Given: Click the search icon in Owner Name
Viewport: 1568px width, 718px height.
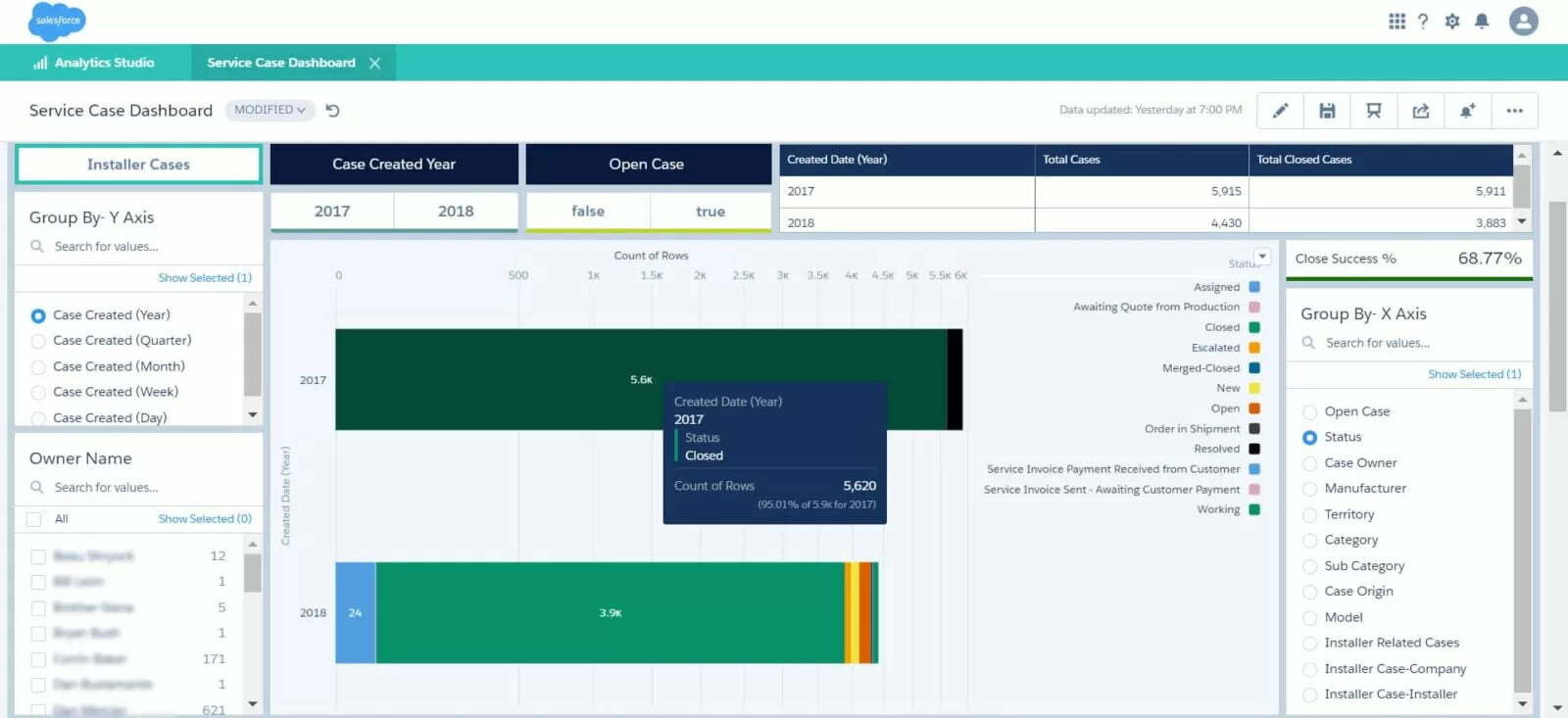Looking at the screenshot, I should pyautogui.click(x=37, y=488).
